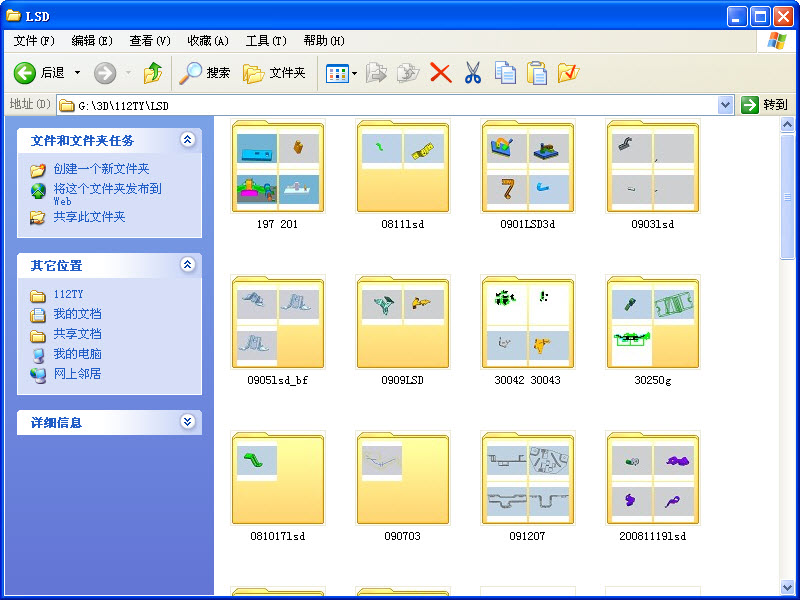This screenshot has width=800, height=600.
Task: Open the 112TY parent folder link
Action: pyautogui.click(x=68, y=294)
